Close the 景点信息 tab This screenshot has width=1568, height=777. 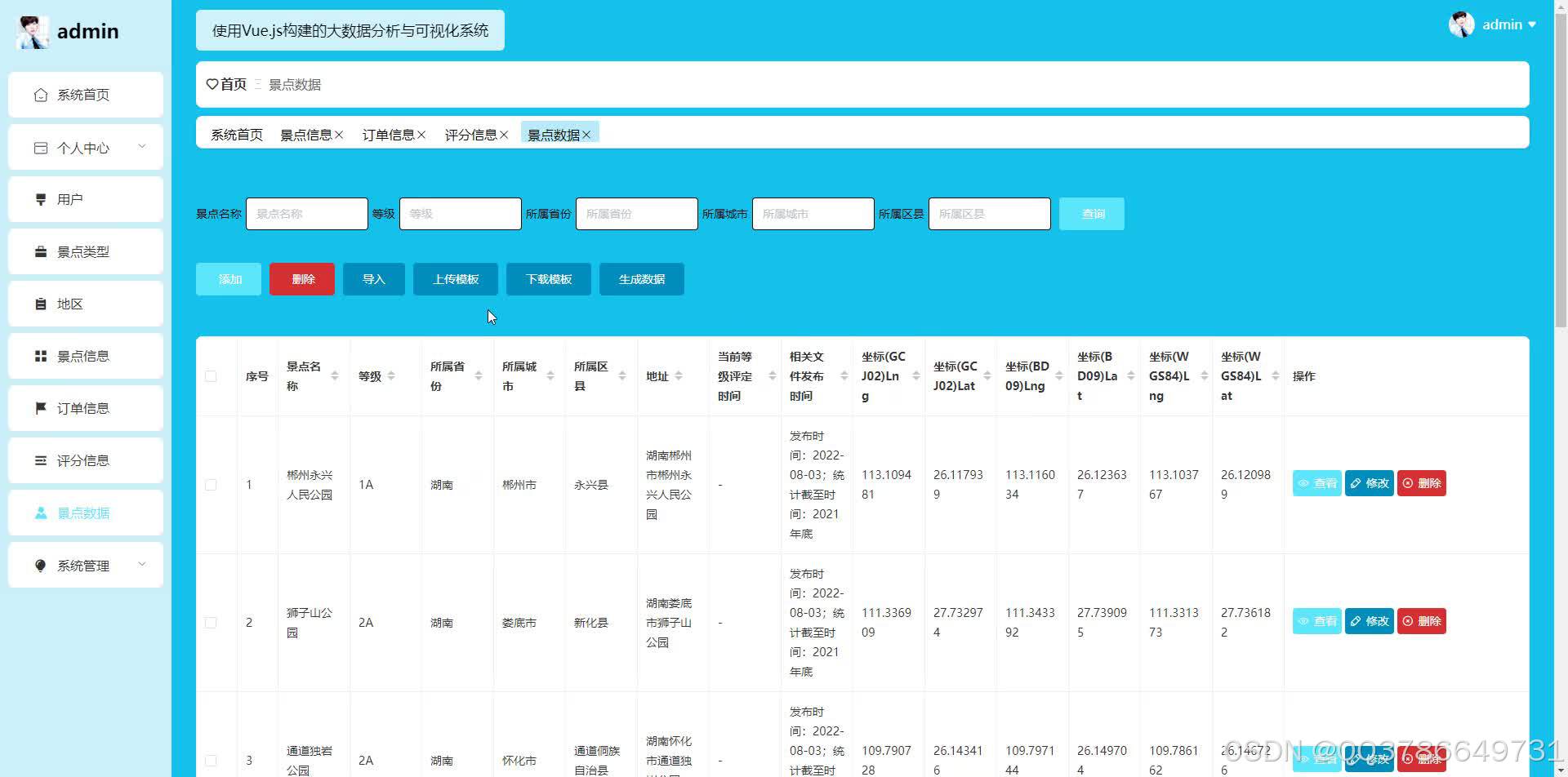click(339, 135)
